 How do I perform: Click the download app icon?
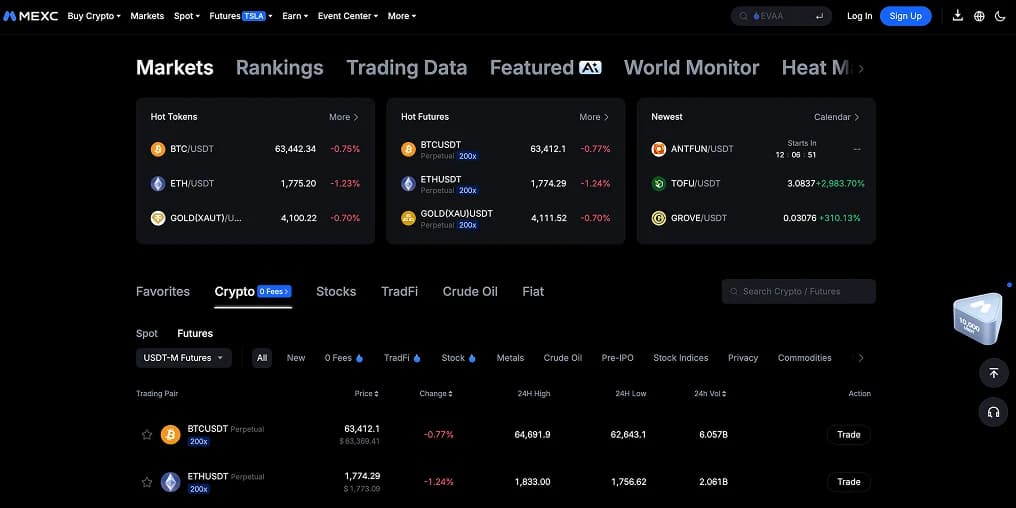pyautogui.click(x=958, y=16)
